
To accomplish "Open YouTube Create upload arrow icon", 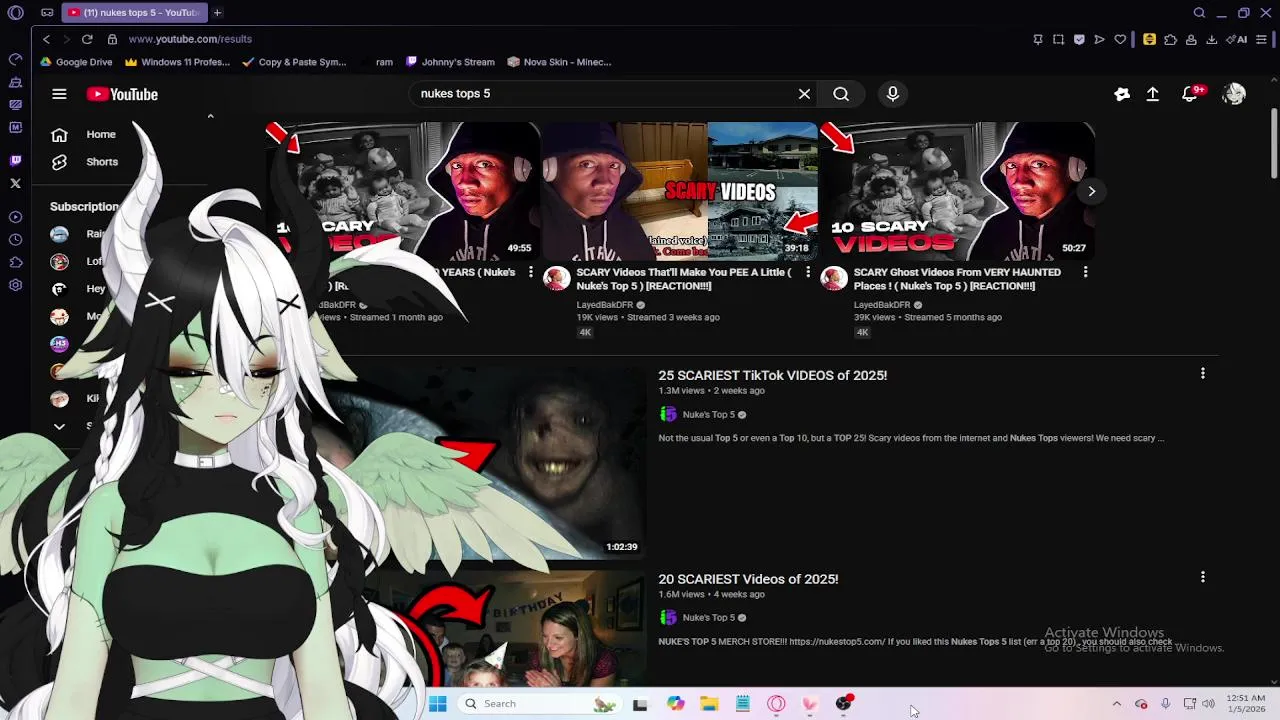I will pos(1153,94).
